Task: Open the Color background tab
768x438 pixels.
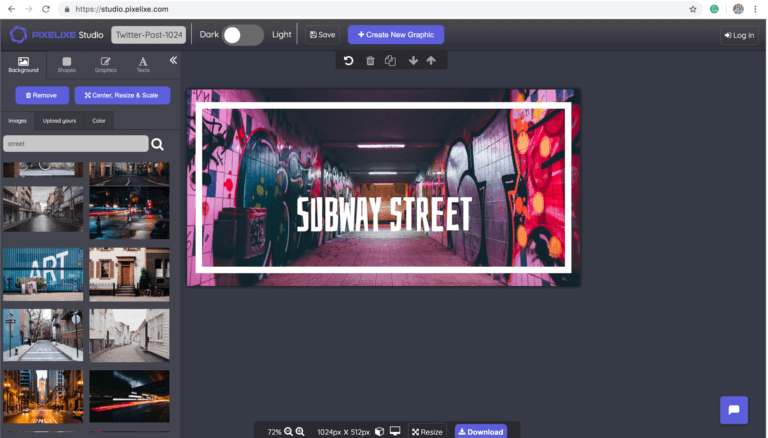Action: tap(99, 121)
